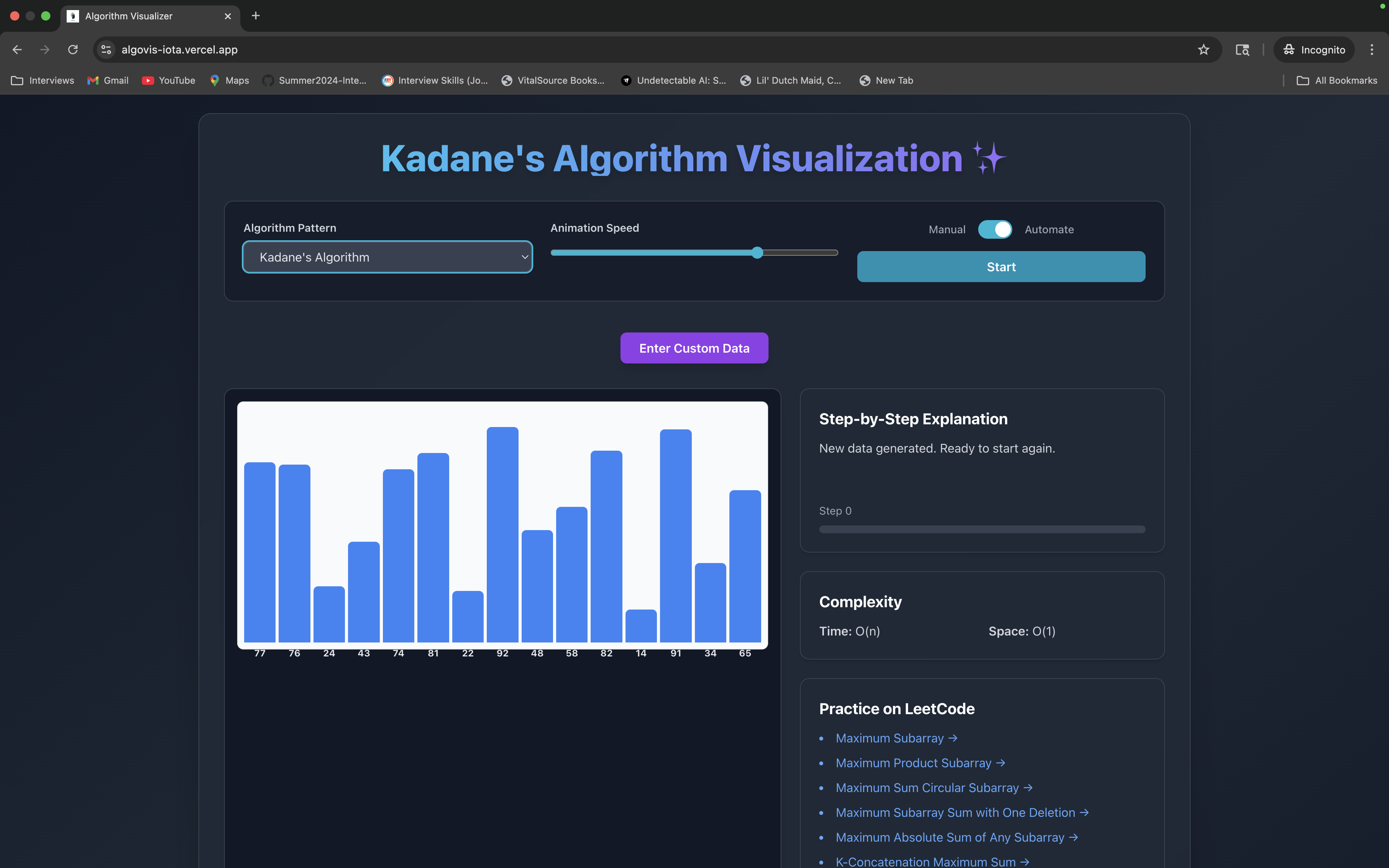Screen dimensions: 1389x868
Task: Click the Start button
Action: click(x=1001, y=266)
